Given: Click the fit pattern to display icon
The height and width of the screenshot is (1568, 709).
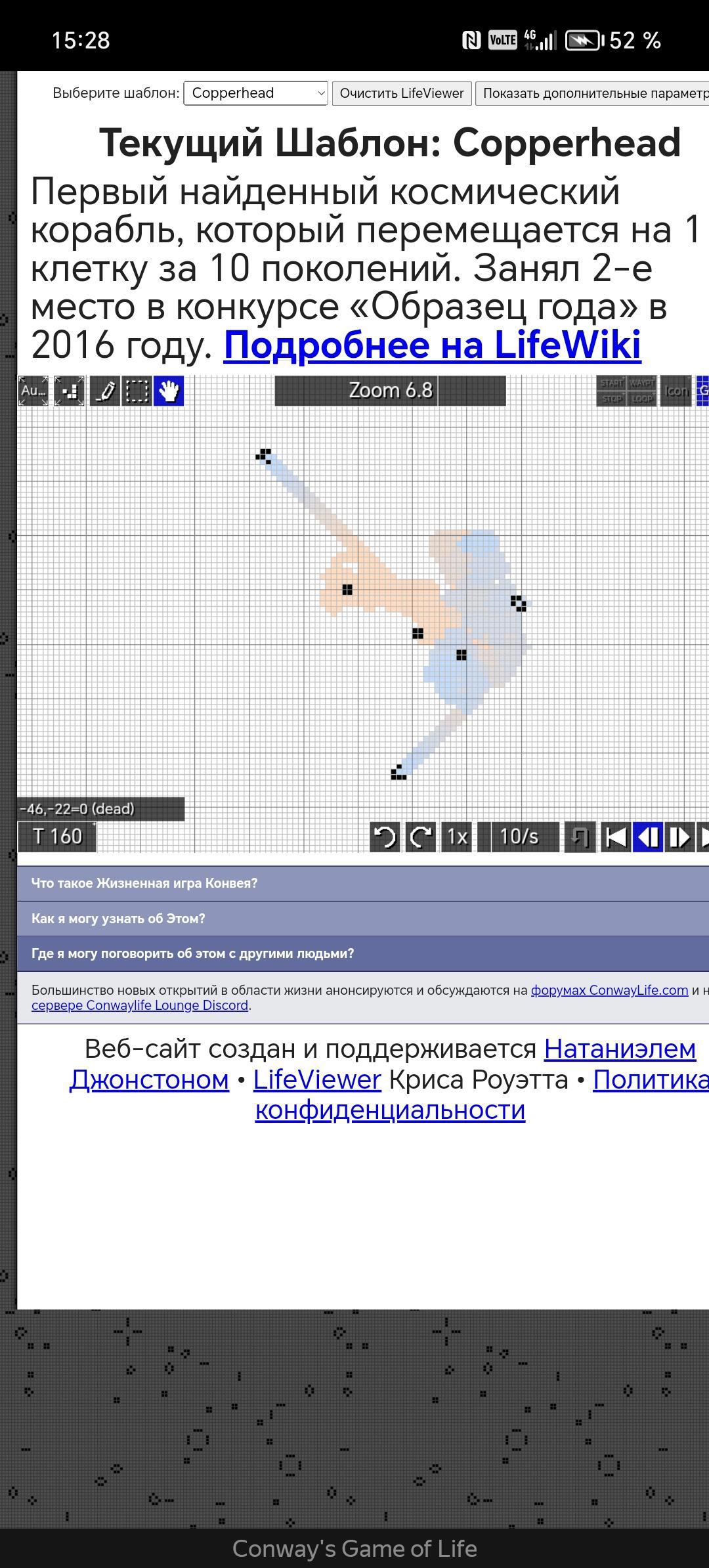Looking at the screenshot, I should point(69,391).
